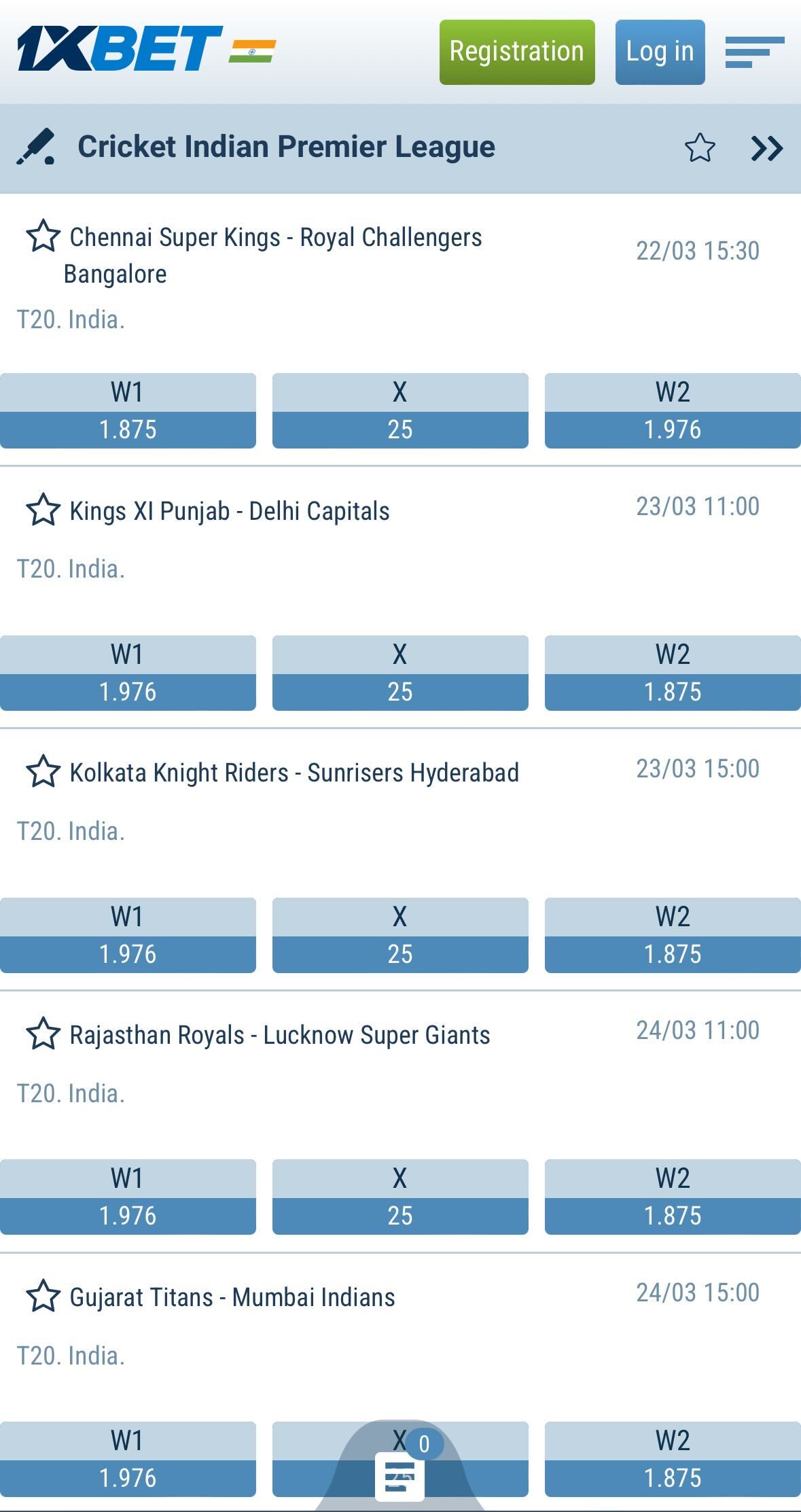
Task: Open the hamburger menu in top right
Action: click(749, 50)
